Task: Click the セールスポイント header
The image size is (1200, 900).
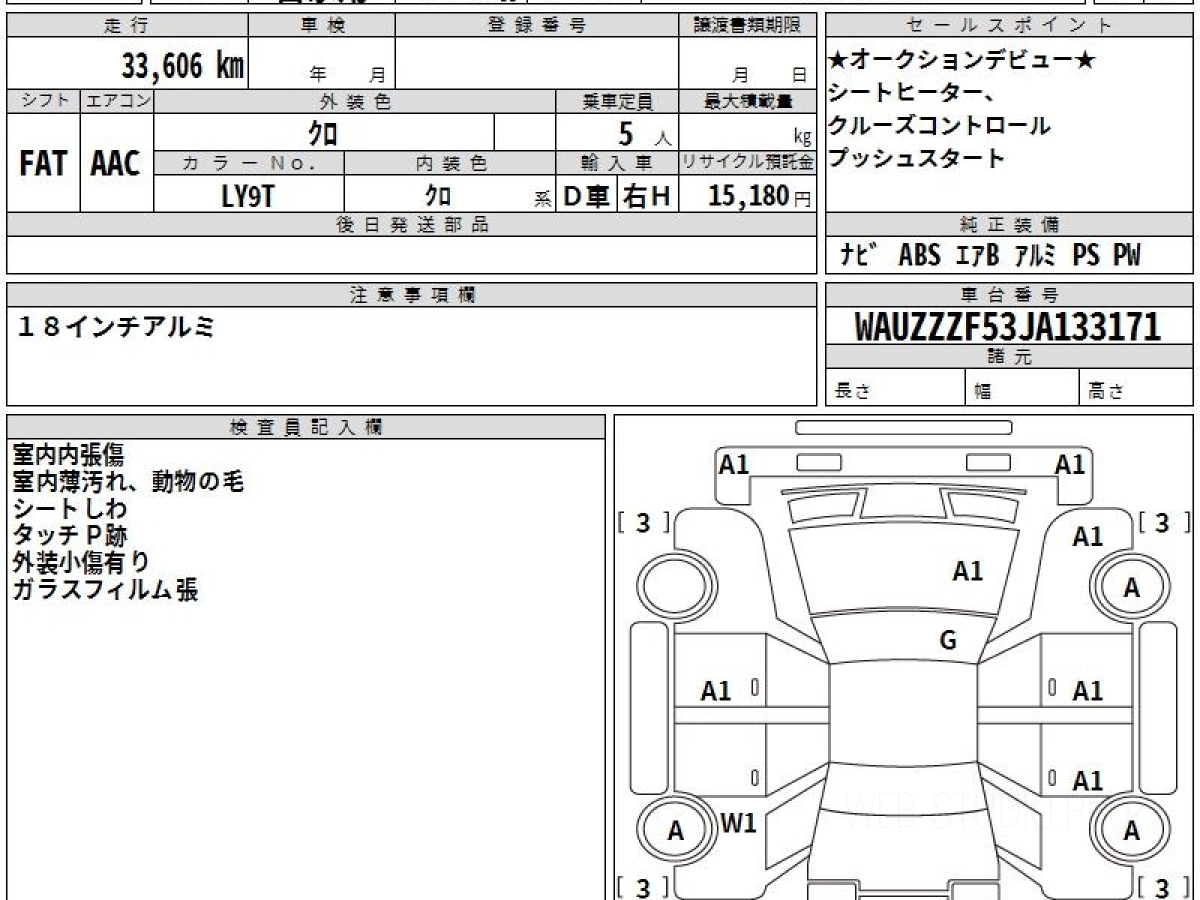Action: tap(1009, 26)
